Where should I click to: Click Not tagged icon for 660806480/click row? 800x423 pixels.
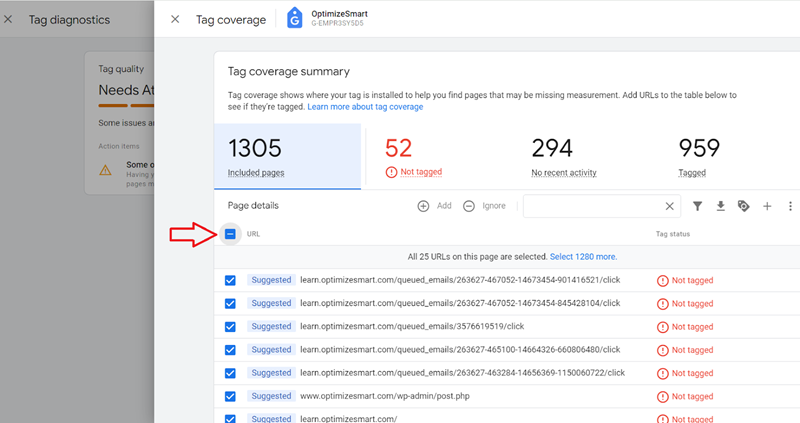click(662, 350)
